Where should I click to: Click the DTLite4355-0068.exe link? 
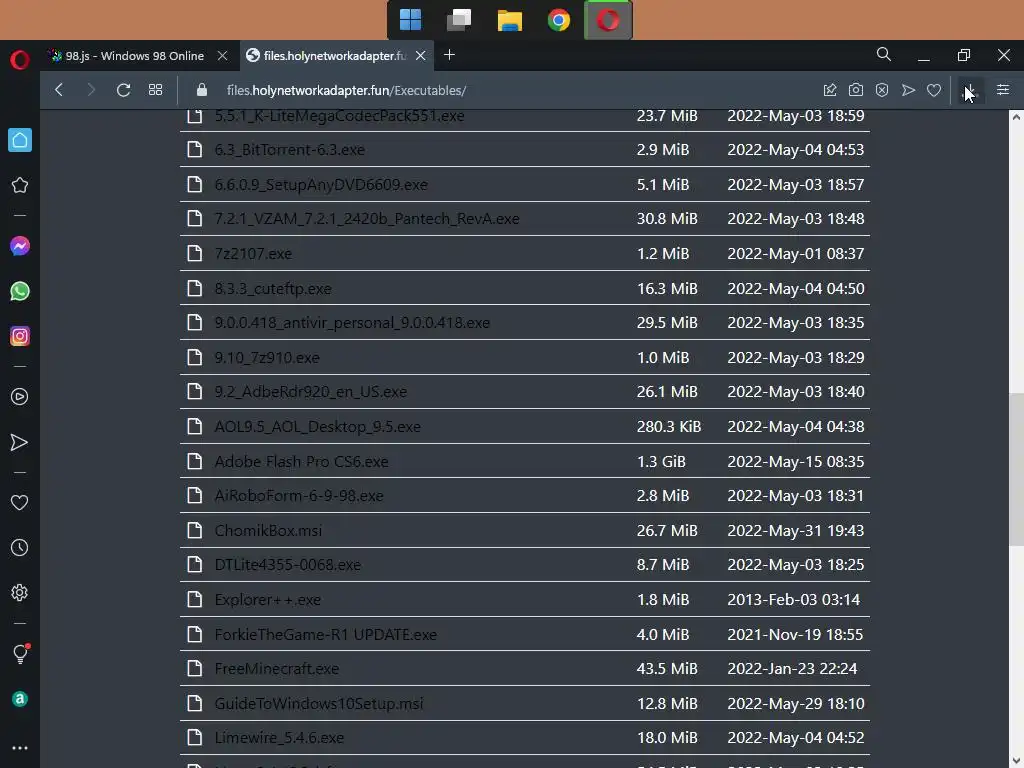pyautogui.click(x=287, y=564)
